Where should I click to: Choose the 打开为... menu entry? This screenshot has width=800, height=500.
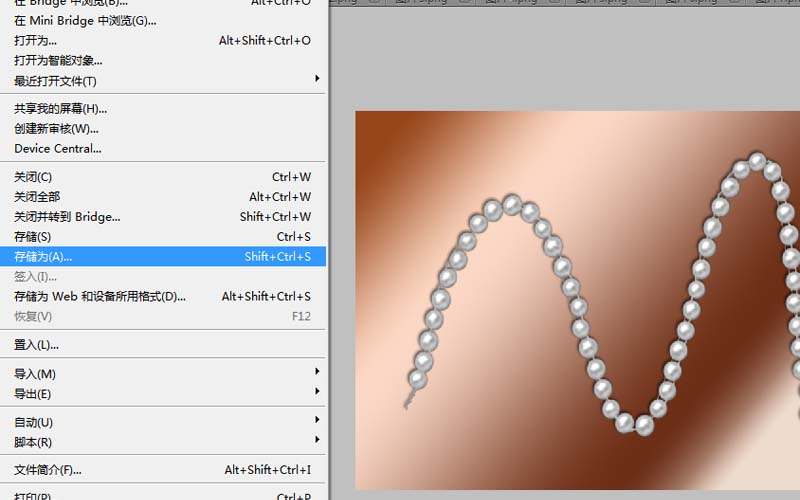coord(163,40)
